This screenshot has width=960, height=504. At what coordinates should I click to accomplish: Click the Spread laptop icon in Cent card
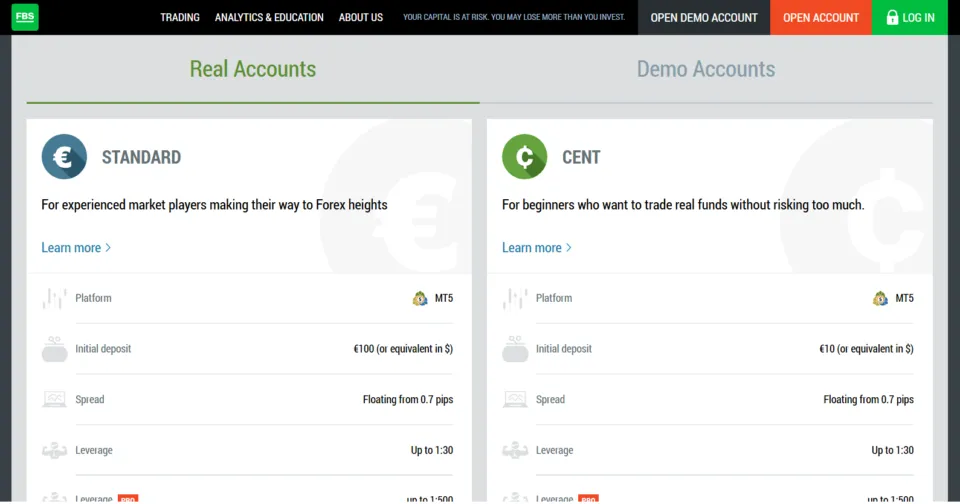pyautogui.click(x=515, y=399)
